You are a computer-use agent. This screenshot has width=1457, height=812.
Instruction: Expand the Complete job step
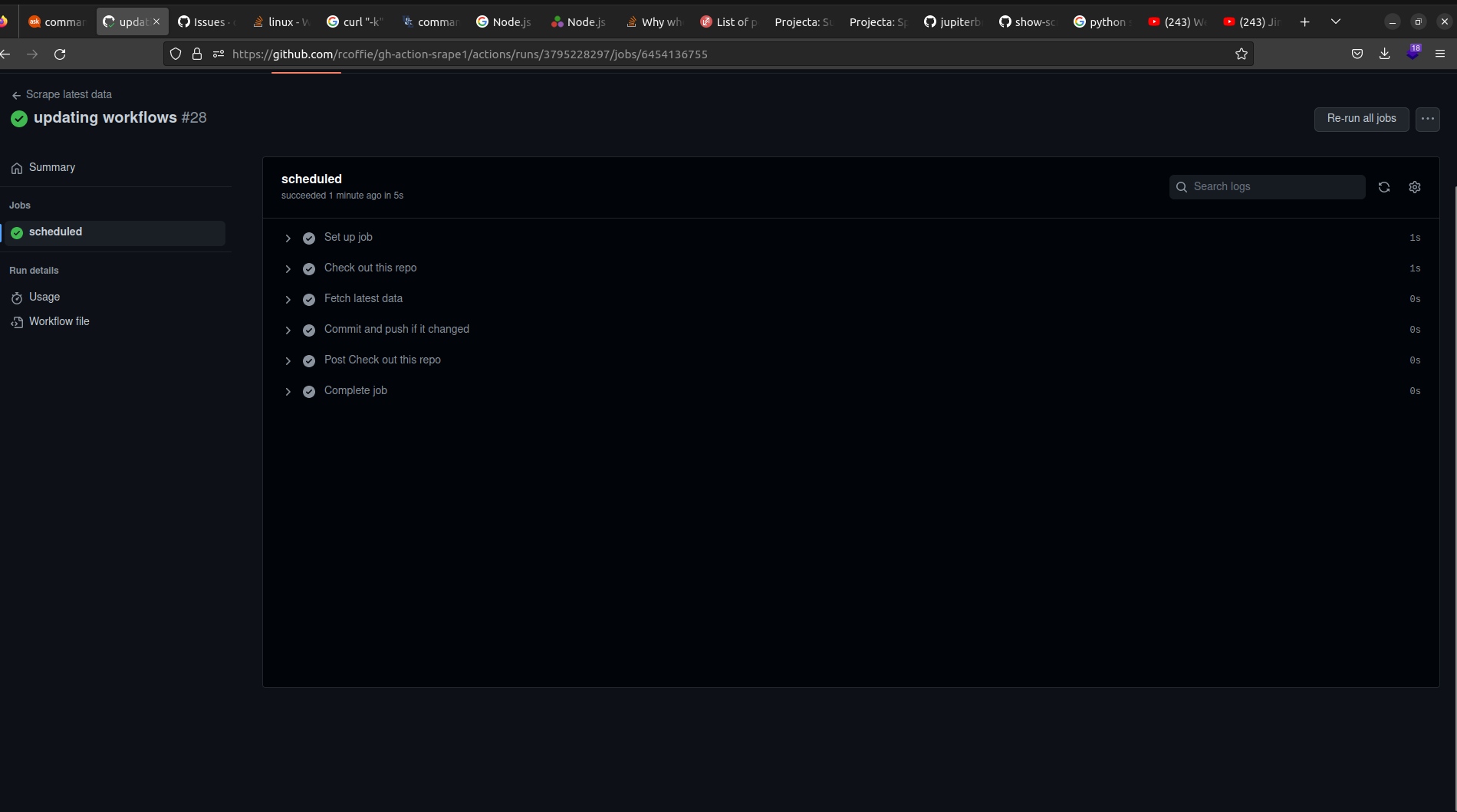click(x=288, y=391)
